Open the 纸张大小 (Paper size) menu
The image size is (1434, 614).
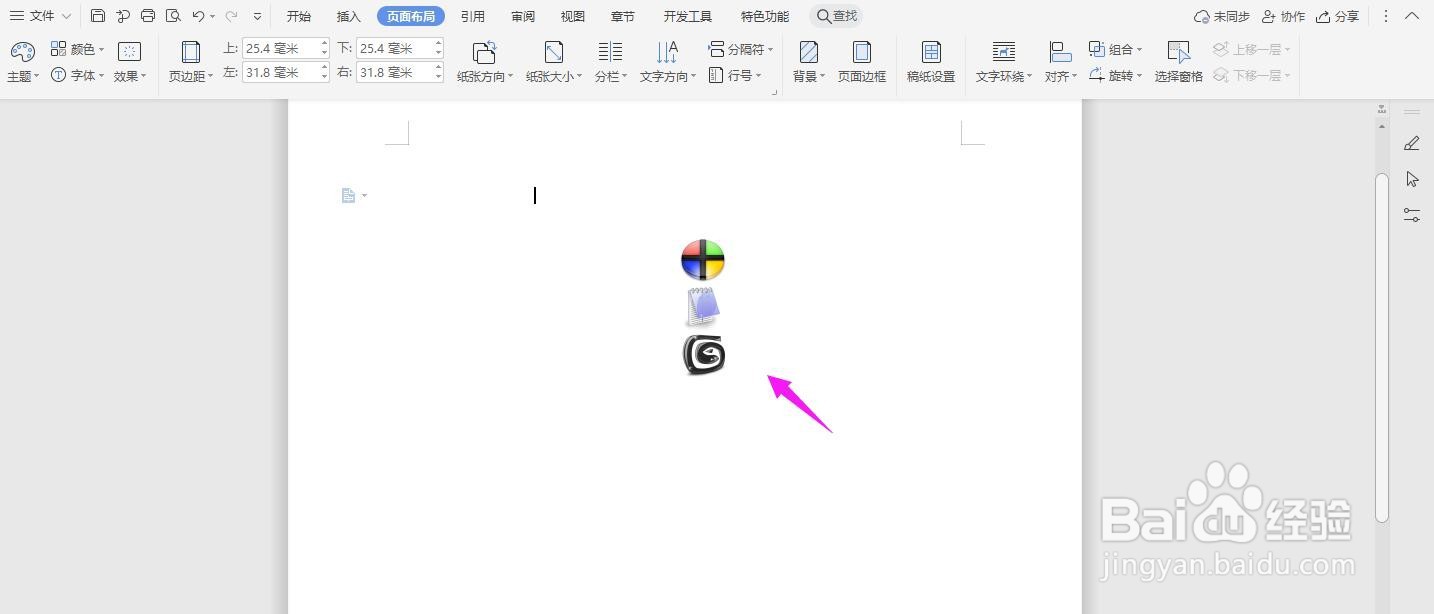pyautogui.click(x=554, y=62)
